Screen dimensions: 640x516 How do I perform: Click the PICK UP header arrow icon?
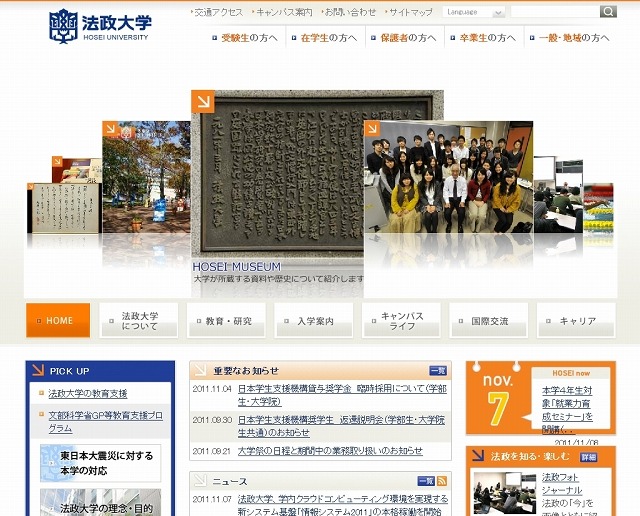coord(38,370)
